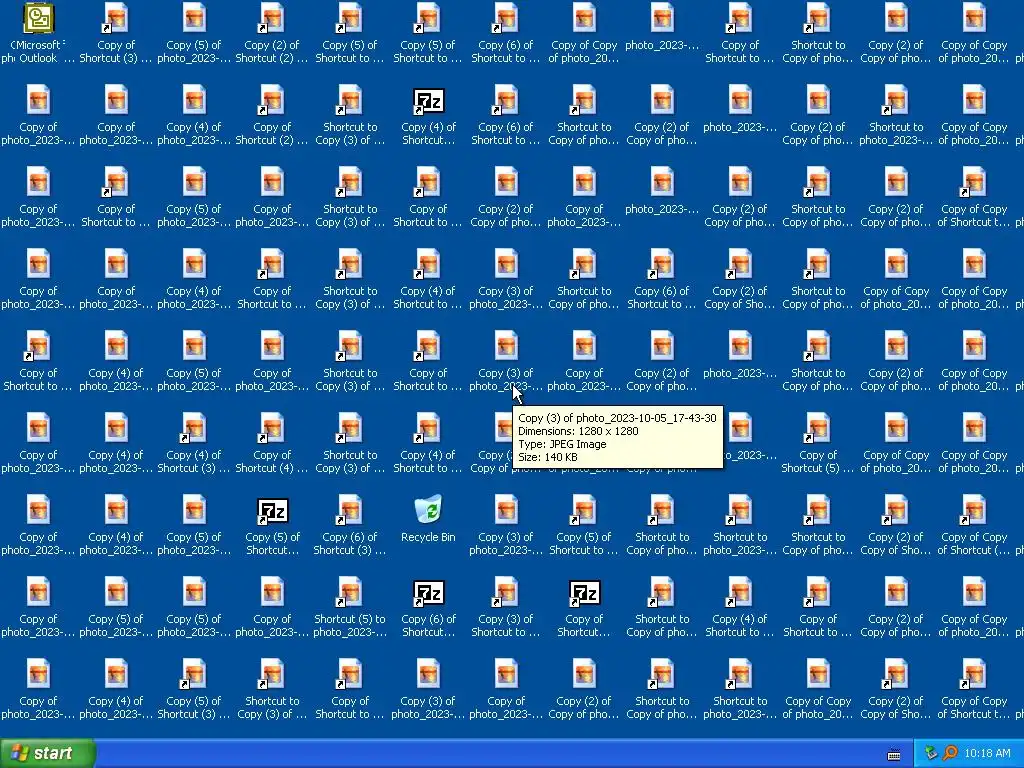Select the 7z icon labeled Copy (5) of Shortcut
The height and width of the screenshot is (768, 1024).
(x=272, y=526)
